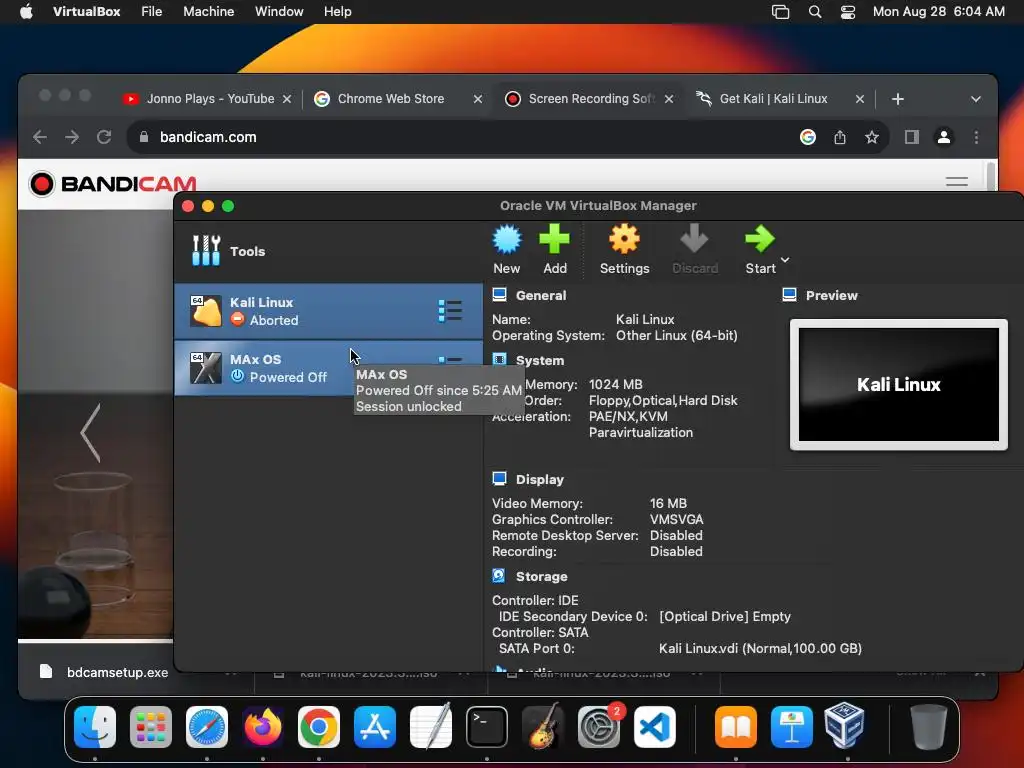Click the Display section header
The width and height of the screenshot is (1024, 768).
coord(539,479)
